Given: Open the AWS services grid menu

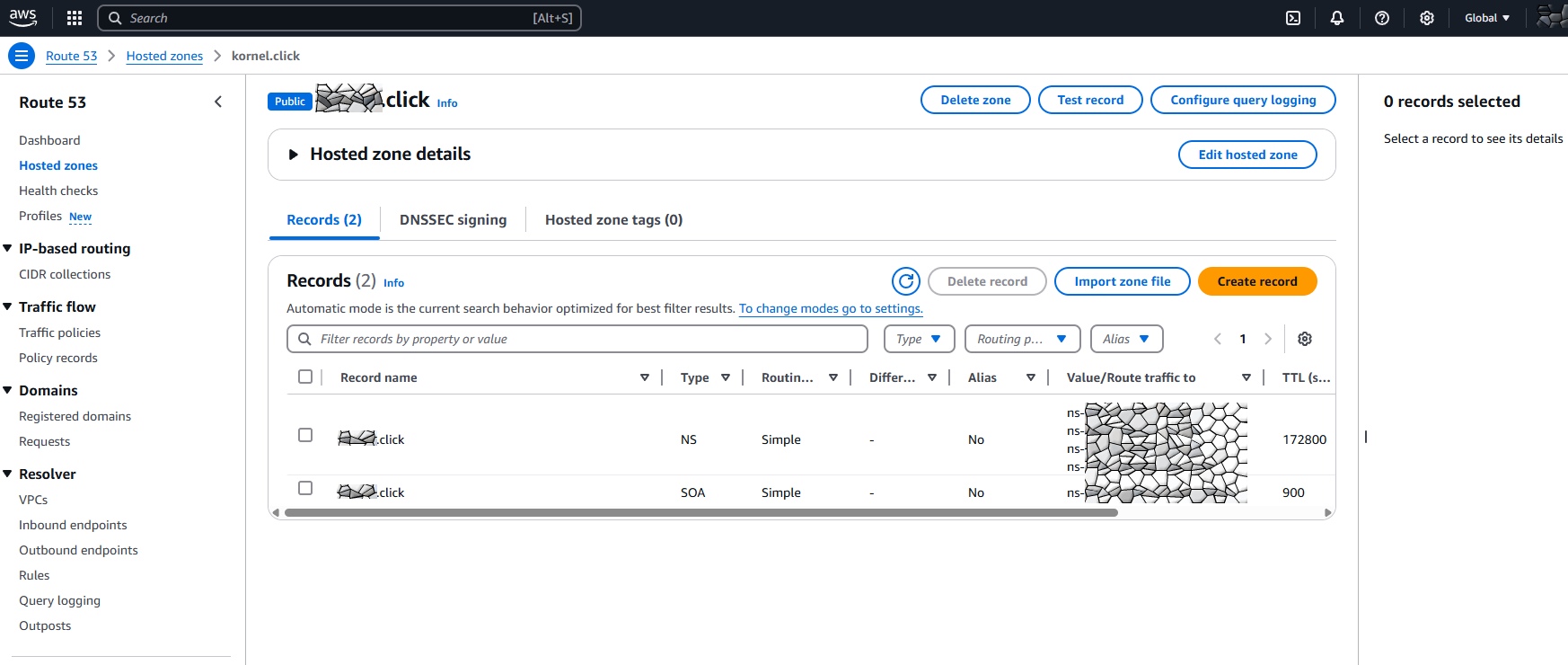Looking at the screenshot, I should point(75,18).
